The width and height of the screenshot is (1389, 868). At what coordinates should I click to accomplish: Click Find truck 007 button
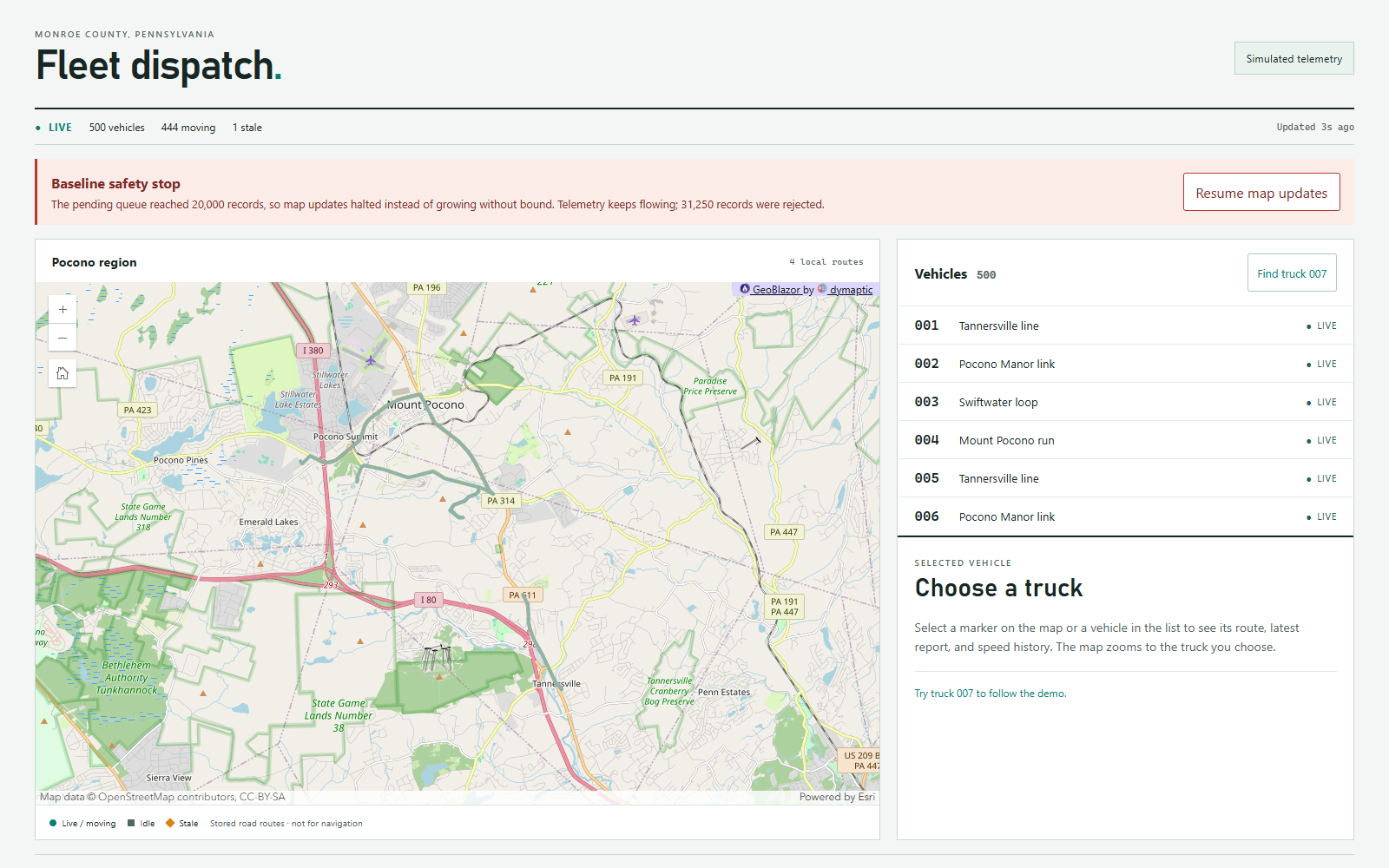tap(1292, 273)
